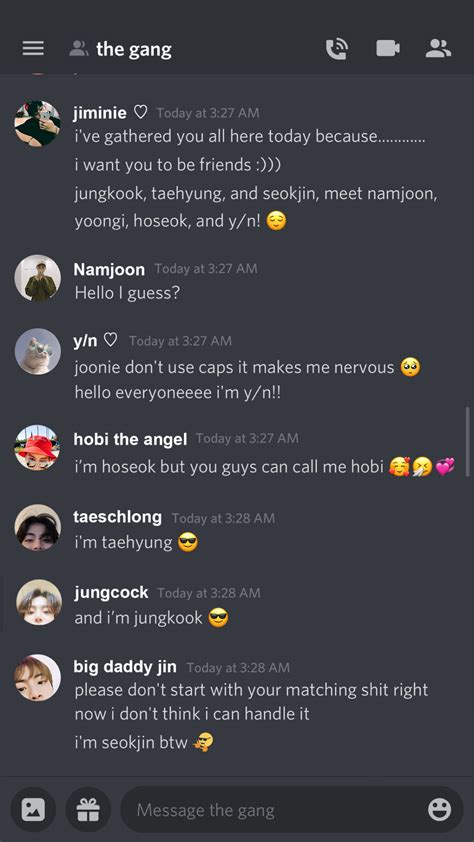Image resolution: width=474 pixels, height=842 pixels.
Task: Open the gift icon
Action: point(88,809)
